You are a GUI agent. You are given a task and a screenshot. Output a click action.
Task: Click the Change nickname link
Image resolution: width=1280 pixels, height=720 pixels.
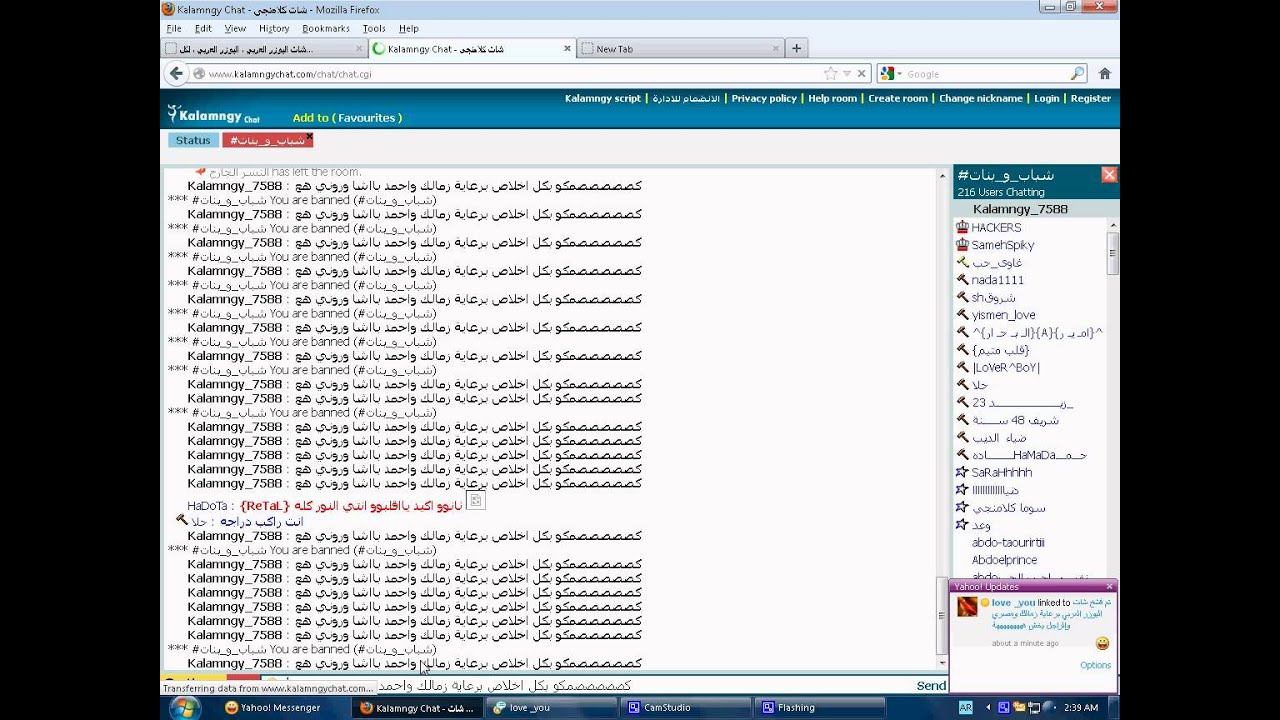coord(981,98)
